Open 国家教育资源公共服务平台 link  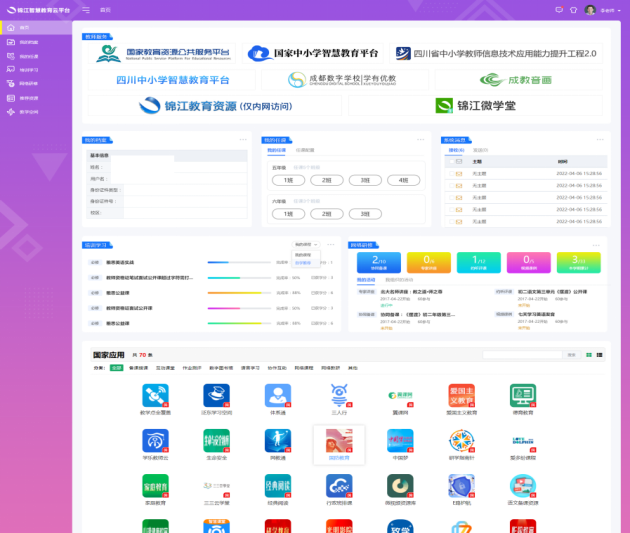click(x=164, y=53)
